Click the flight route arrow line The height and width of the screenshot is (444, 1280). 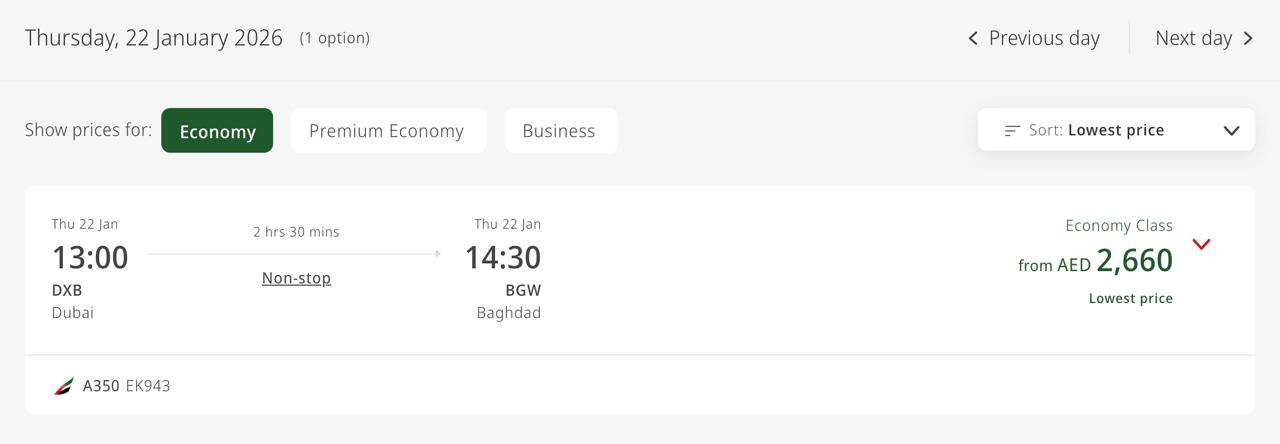(x=294, y=254)
